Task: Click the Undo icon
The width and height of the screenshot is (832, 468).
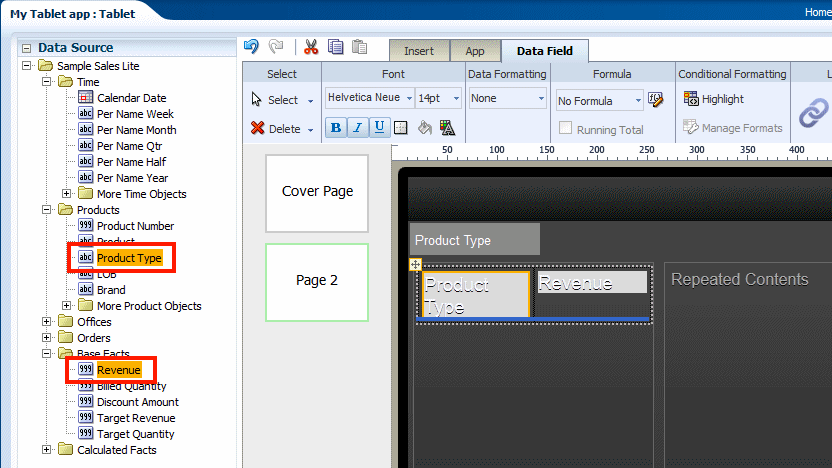Action: tap(252, 47)
